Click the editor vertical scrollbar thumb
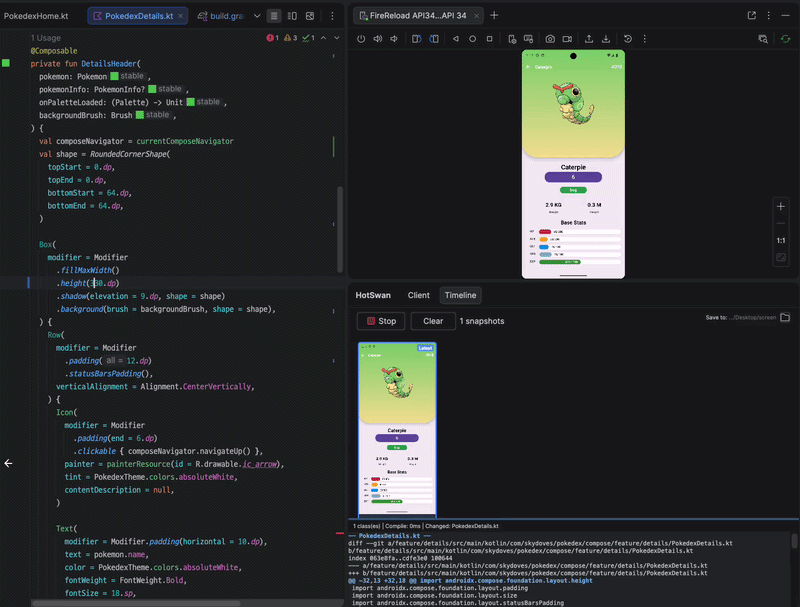800x607 pixels. pos(340,230)
